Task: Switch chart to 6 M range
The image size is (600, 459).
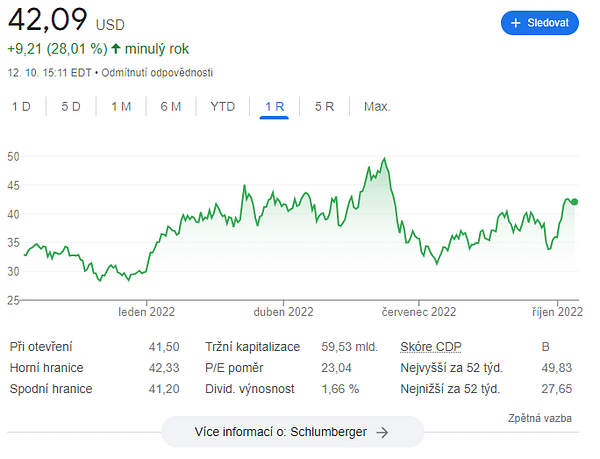Action: 171,106
